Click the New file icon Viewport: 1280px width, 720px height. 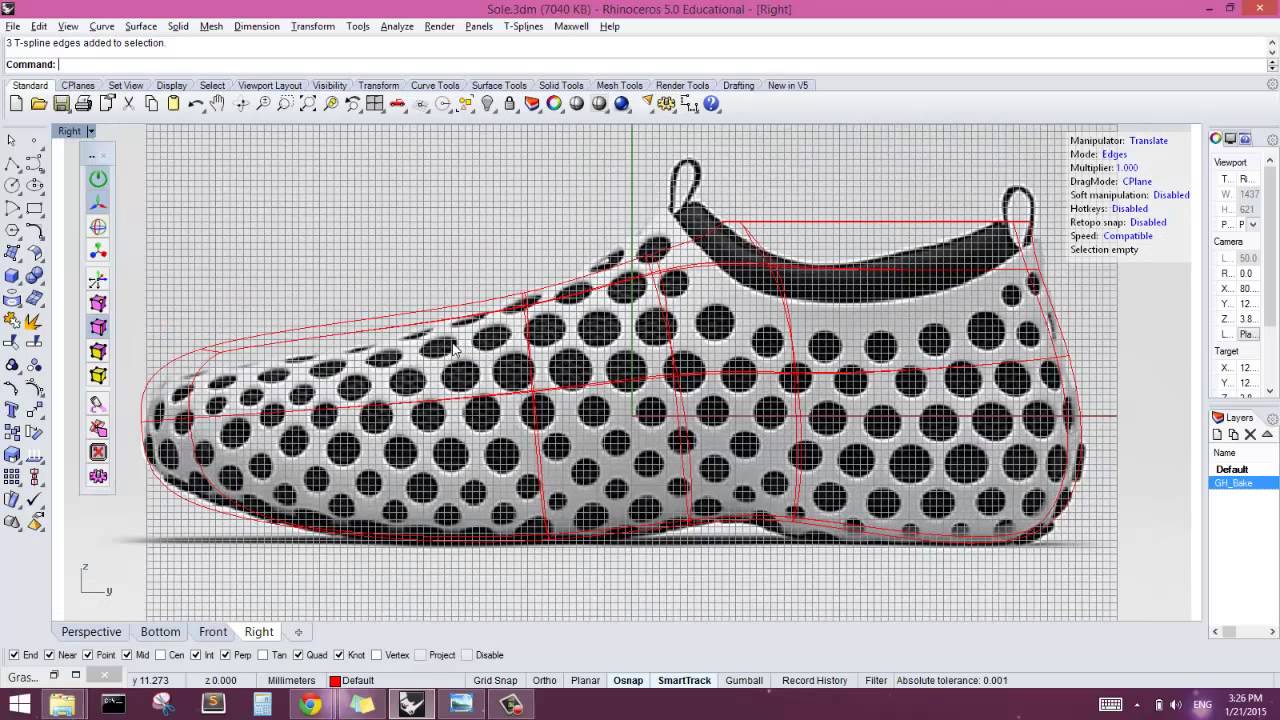pos(16,104)
